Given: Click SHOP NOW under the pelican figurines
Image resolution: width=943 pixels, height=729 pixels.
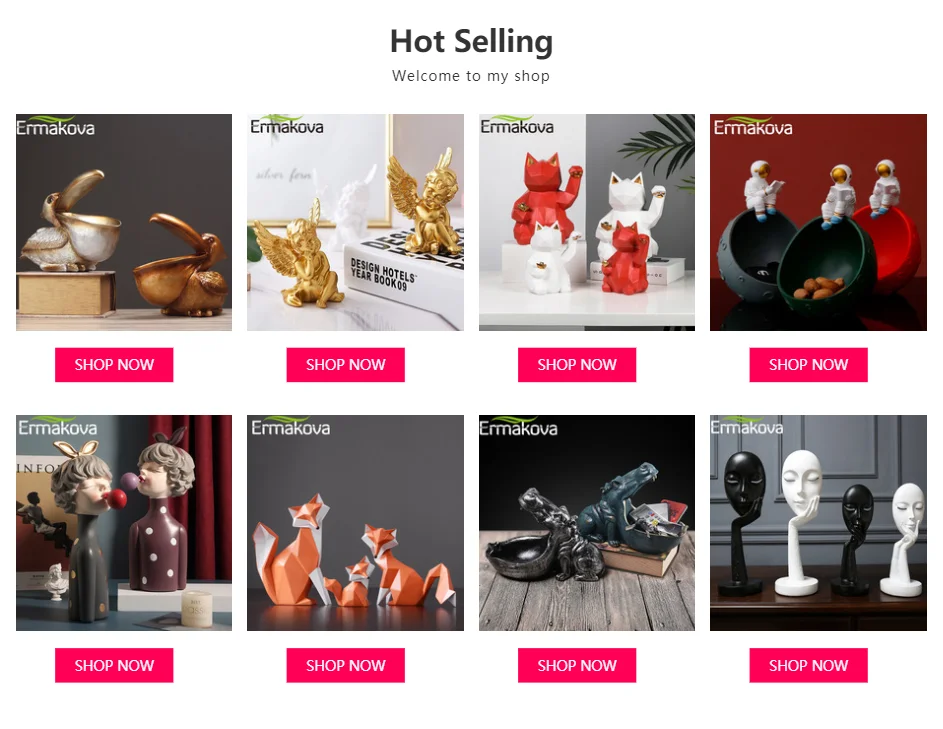Looking at the screenshot, I should coord(114,364).
